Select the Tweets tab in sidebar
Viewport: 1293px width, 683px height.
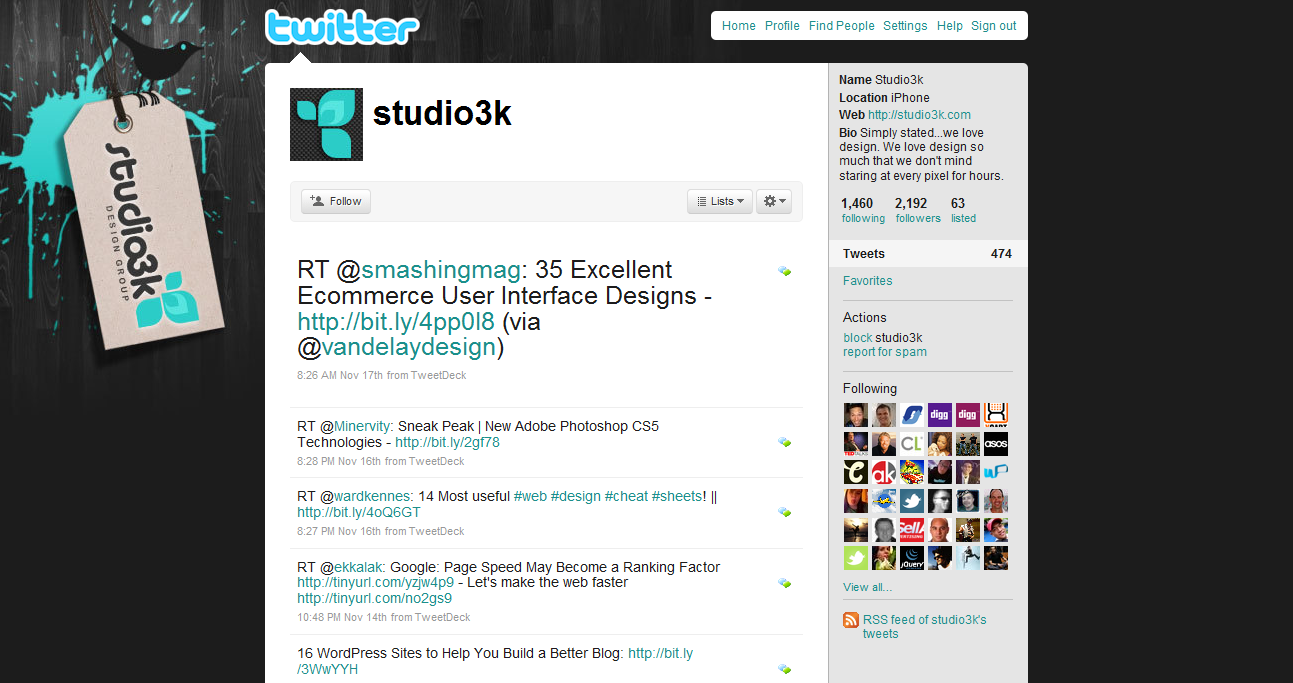tap(928, 254)
